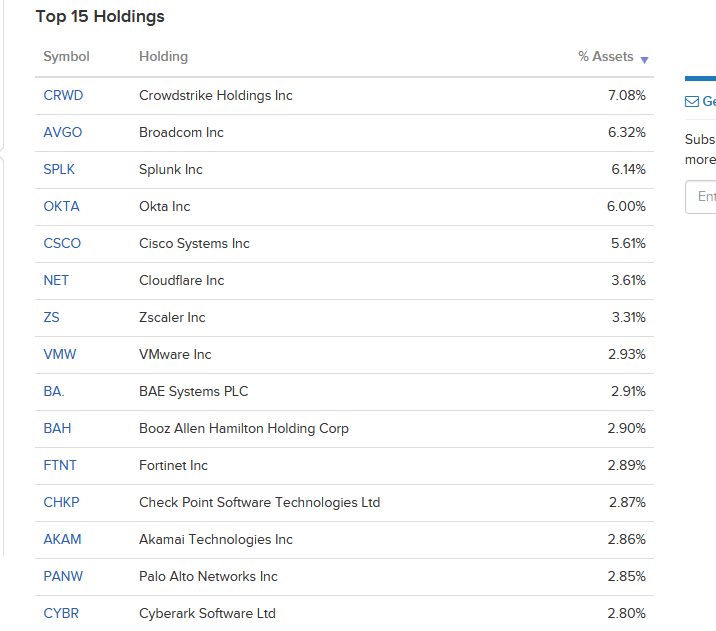Click the 3.31% assets value
The width and height of the screenshot is (716, 631).
(x=629, y=317)
